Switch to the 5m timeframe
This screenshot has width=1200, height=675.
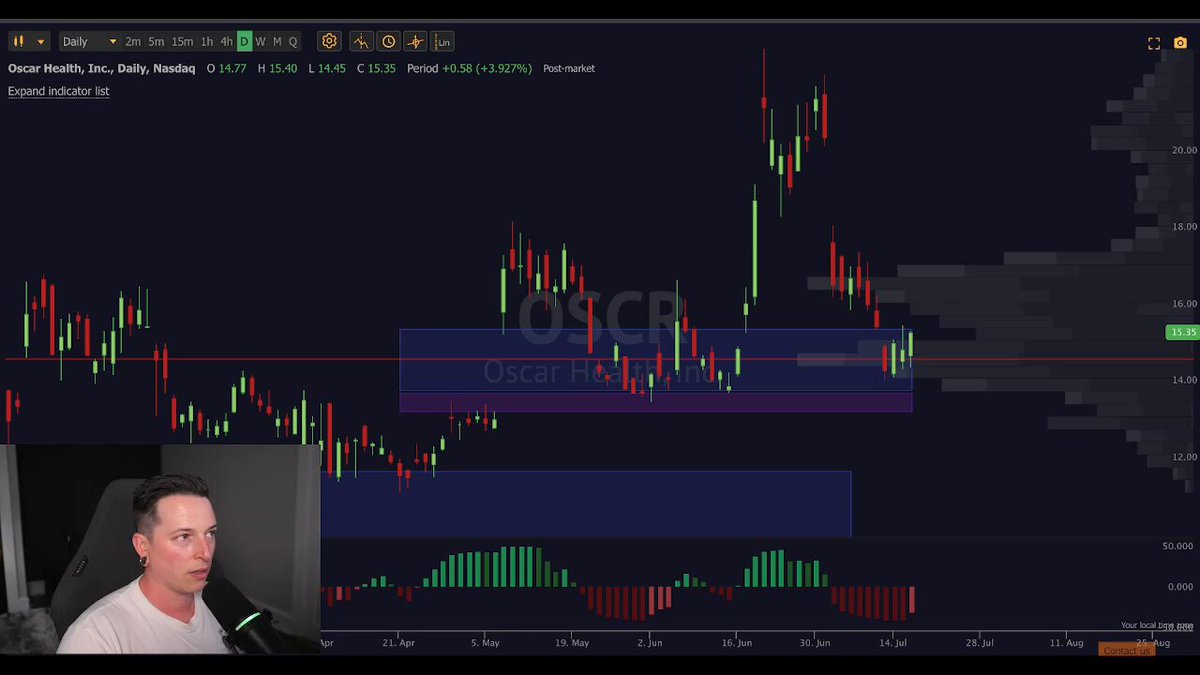point(156,42)
